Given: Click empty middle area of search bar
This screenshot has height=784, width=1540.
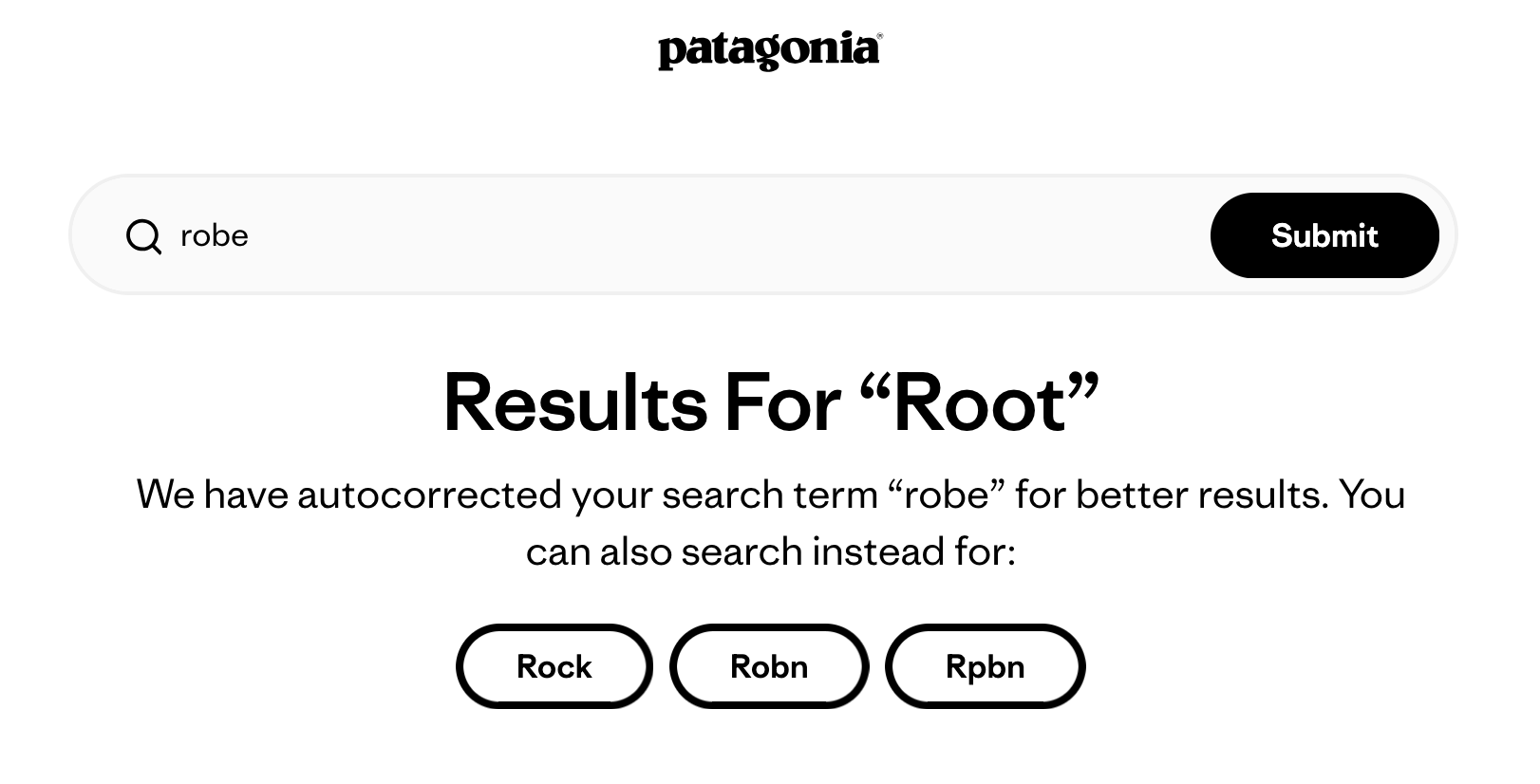Looking at the screenshot, I should pos(722,235).
